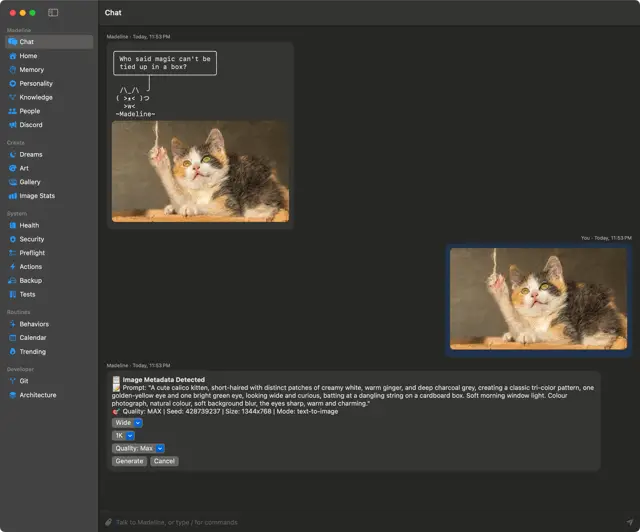
Task: Click the Cancel button
Action: (x=164, y=461)
